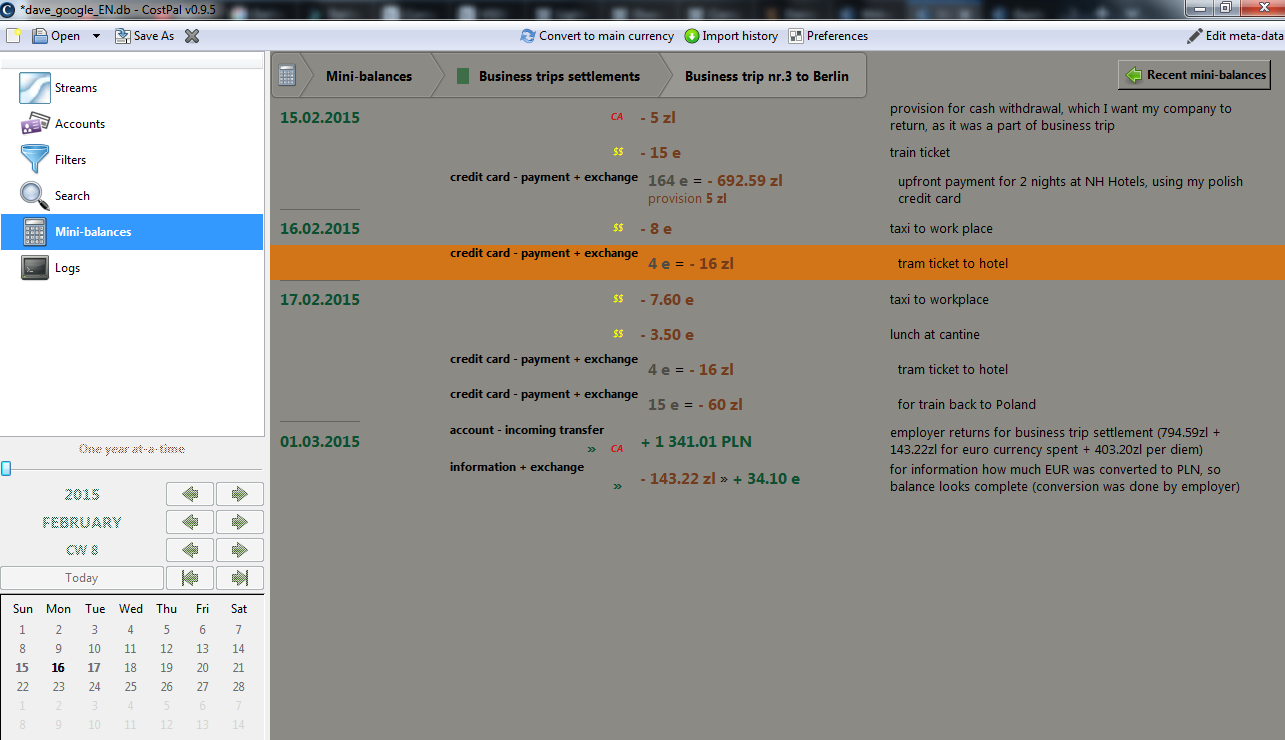Select Mini-balances in the sidebar

(132, 232)
